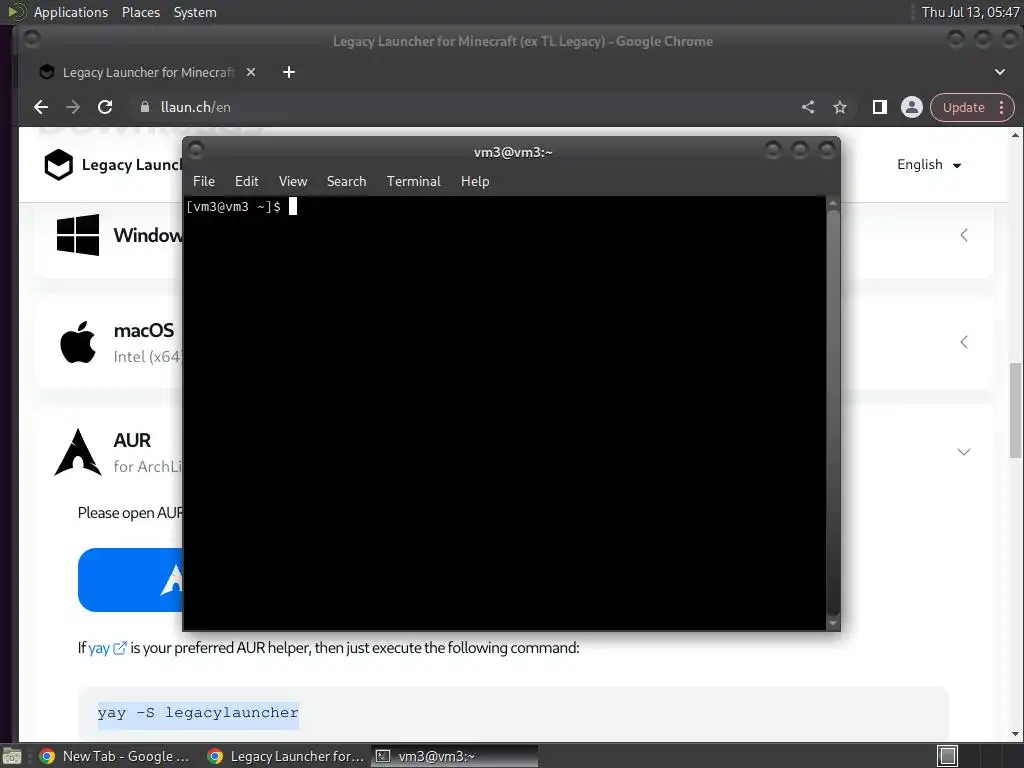The height and width of the screenshot is (768, 1024).
Task: Open a new Chrome tab with plus
Action: click(289, 72)
